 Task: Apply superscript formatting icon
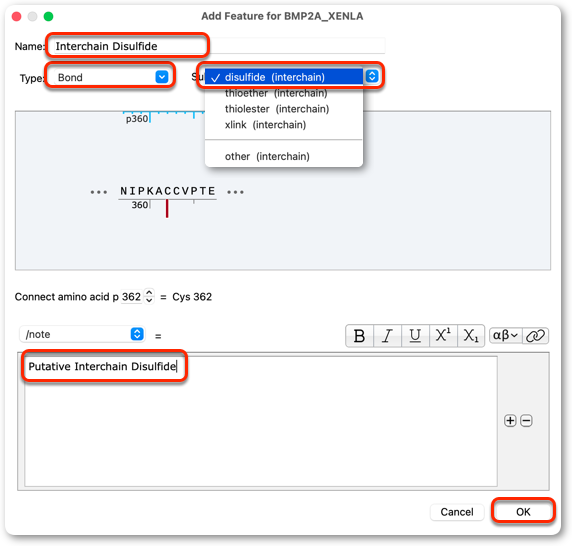tap(443, 335)
